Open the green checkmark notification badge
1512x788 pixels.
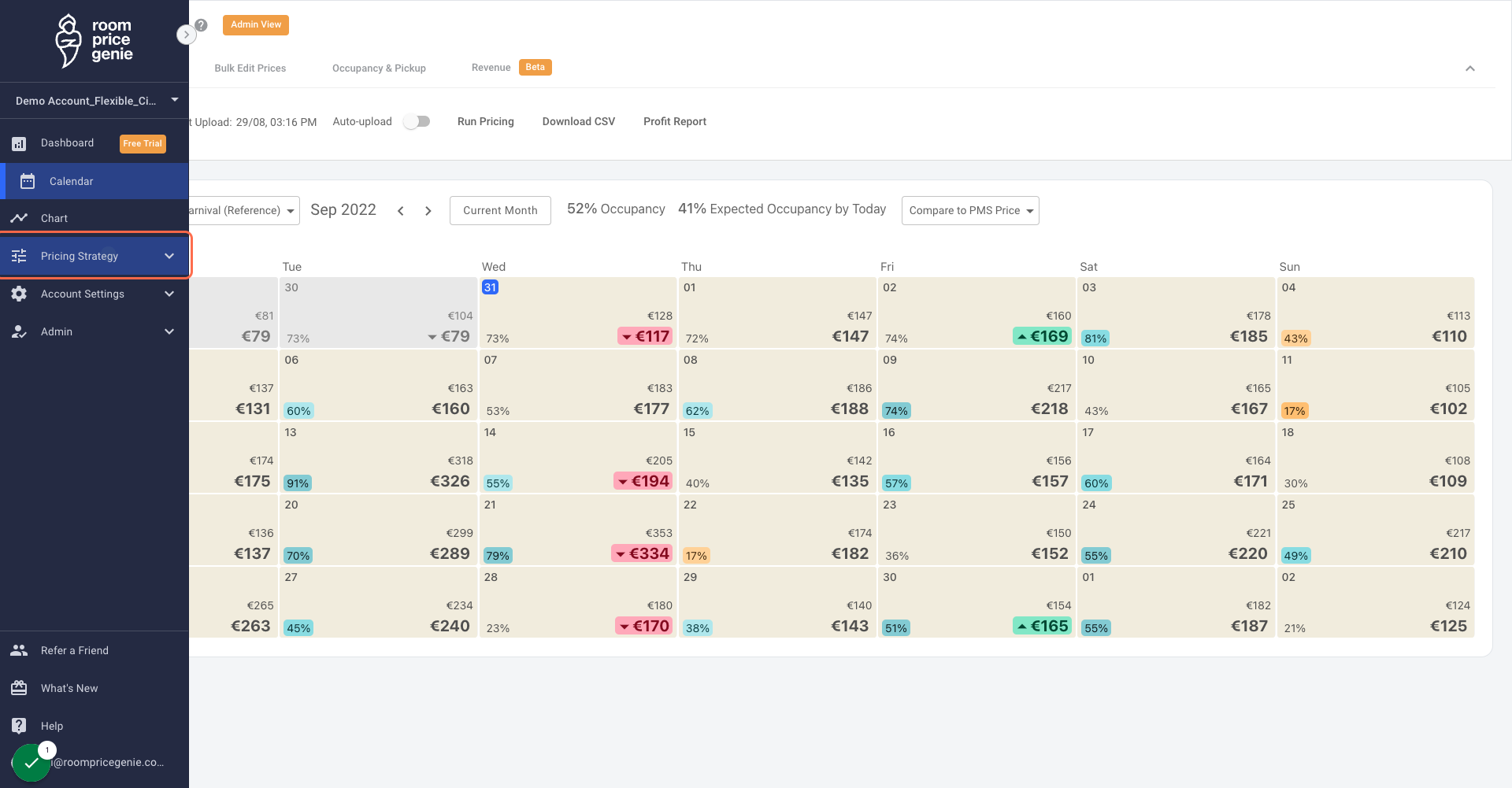(31, 763)
